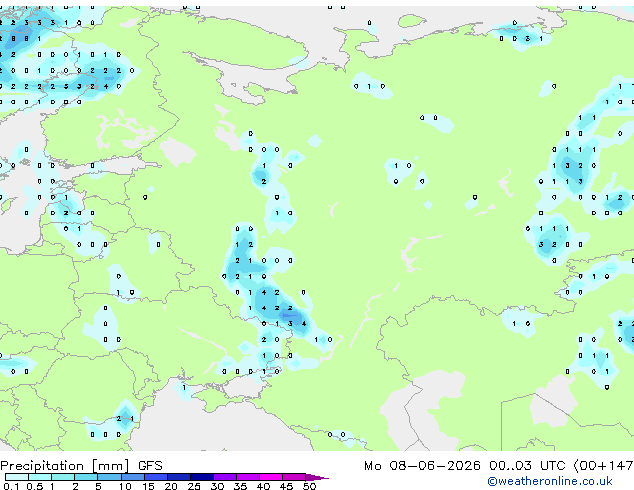Click the 5–10 mm legend swatch
Viewport: 634px width, 490px height.
tap(109, 477)
